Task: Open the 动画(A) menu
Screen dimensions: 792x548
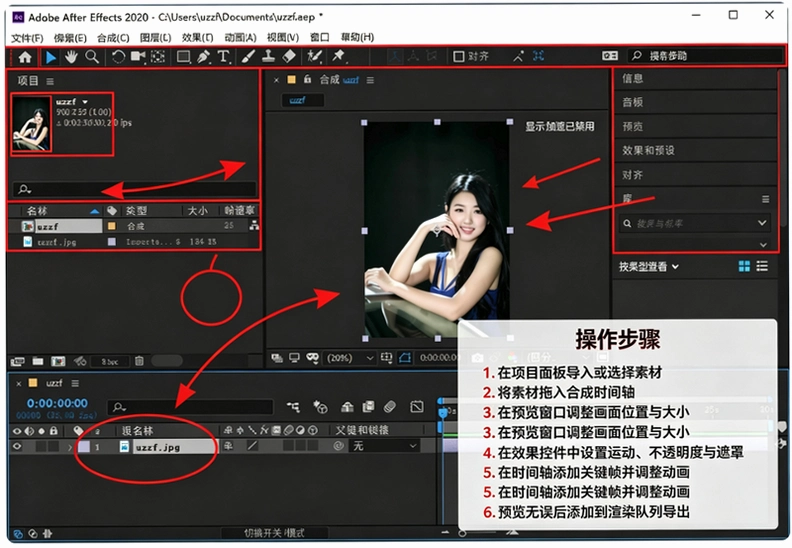Action: tap(240, 37)
